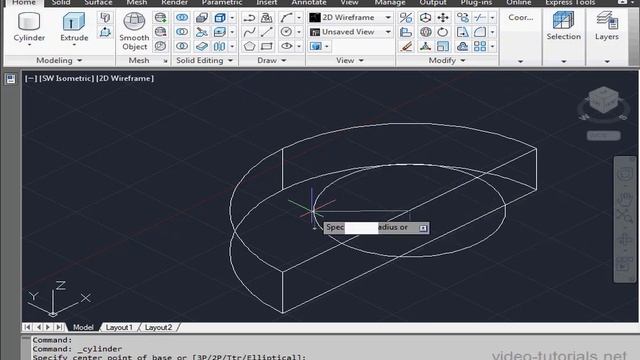Open the Extrude dropdown arrow
The width and height of the screenshot is (640, 360).
74,45
